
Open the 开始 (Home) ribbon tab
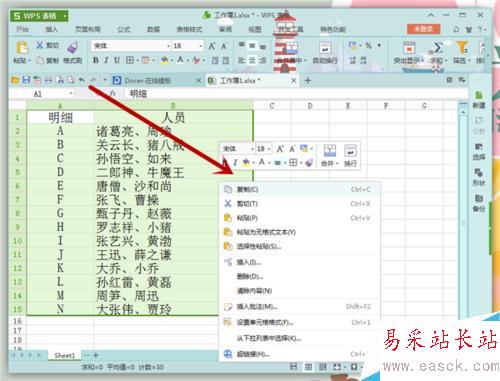(22, 29)
